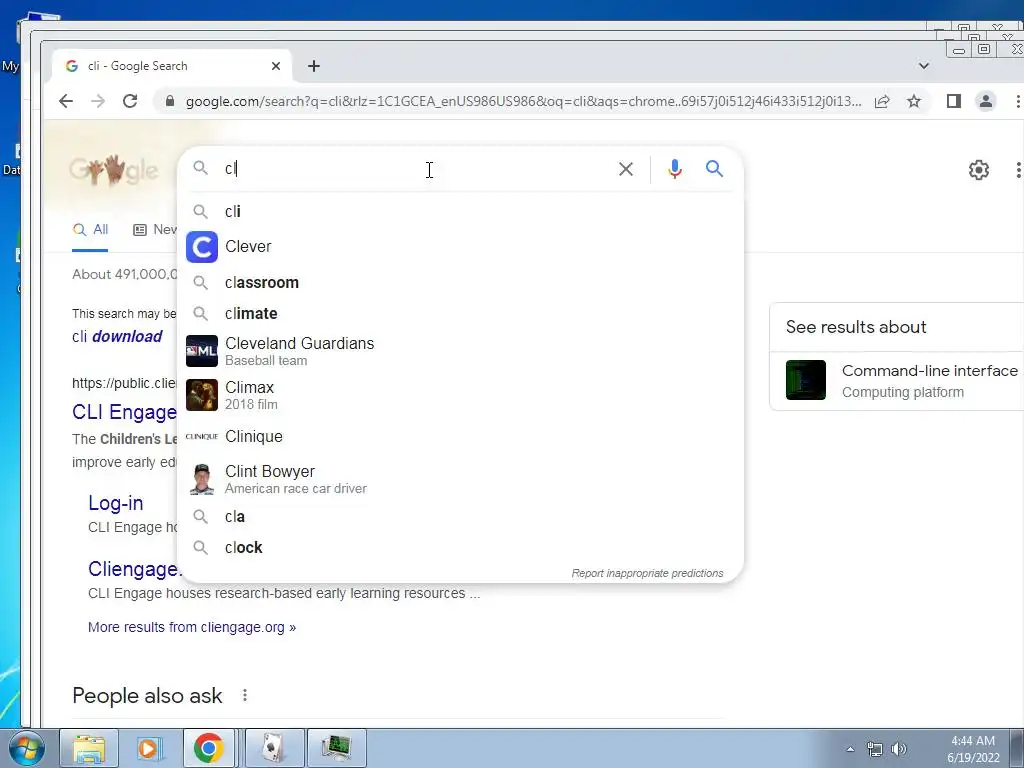
Task: Select the 'cla' suggestion
Action: click(x=460, y=517)
